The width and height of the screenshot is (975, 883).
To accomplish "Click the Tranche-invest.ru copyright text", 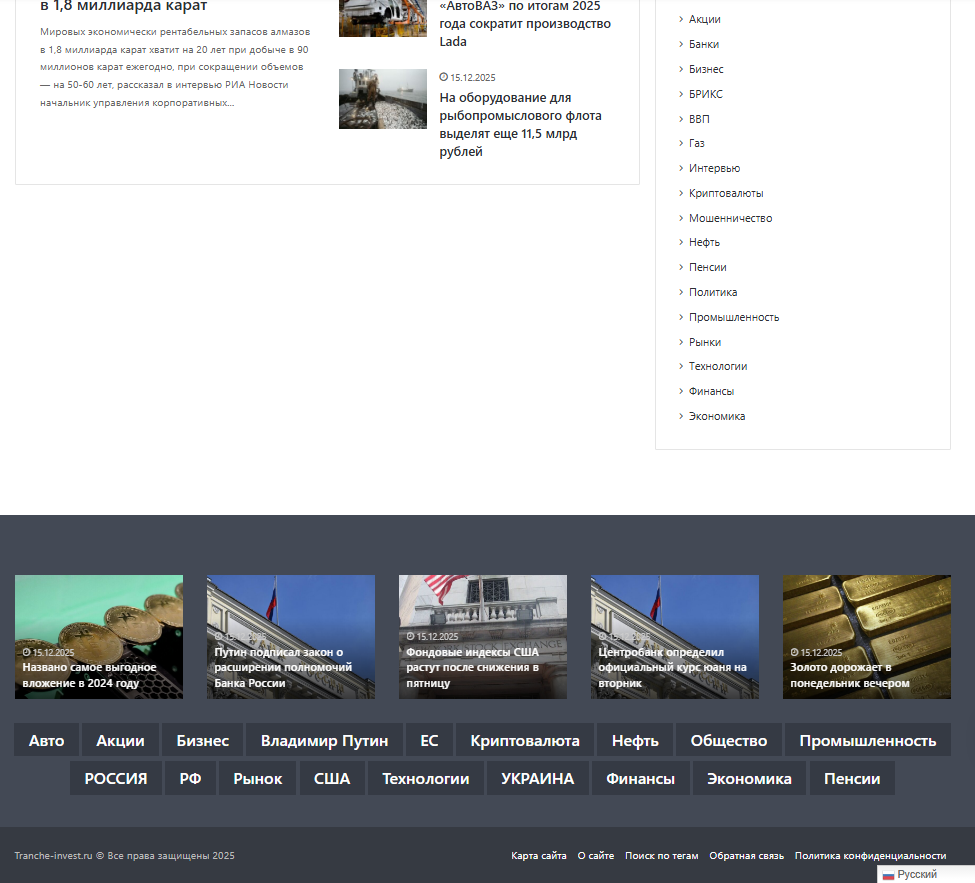I will click(124, 856).
